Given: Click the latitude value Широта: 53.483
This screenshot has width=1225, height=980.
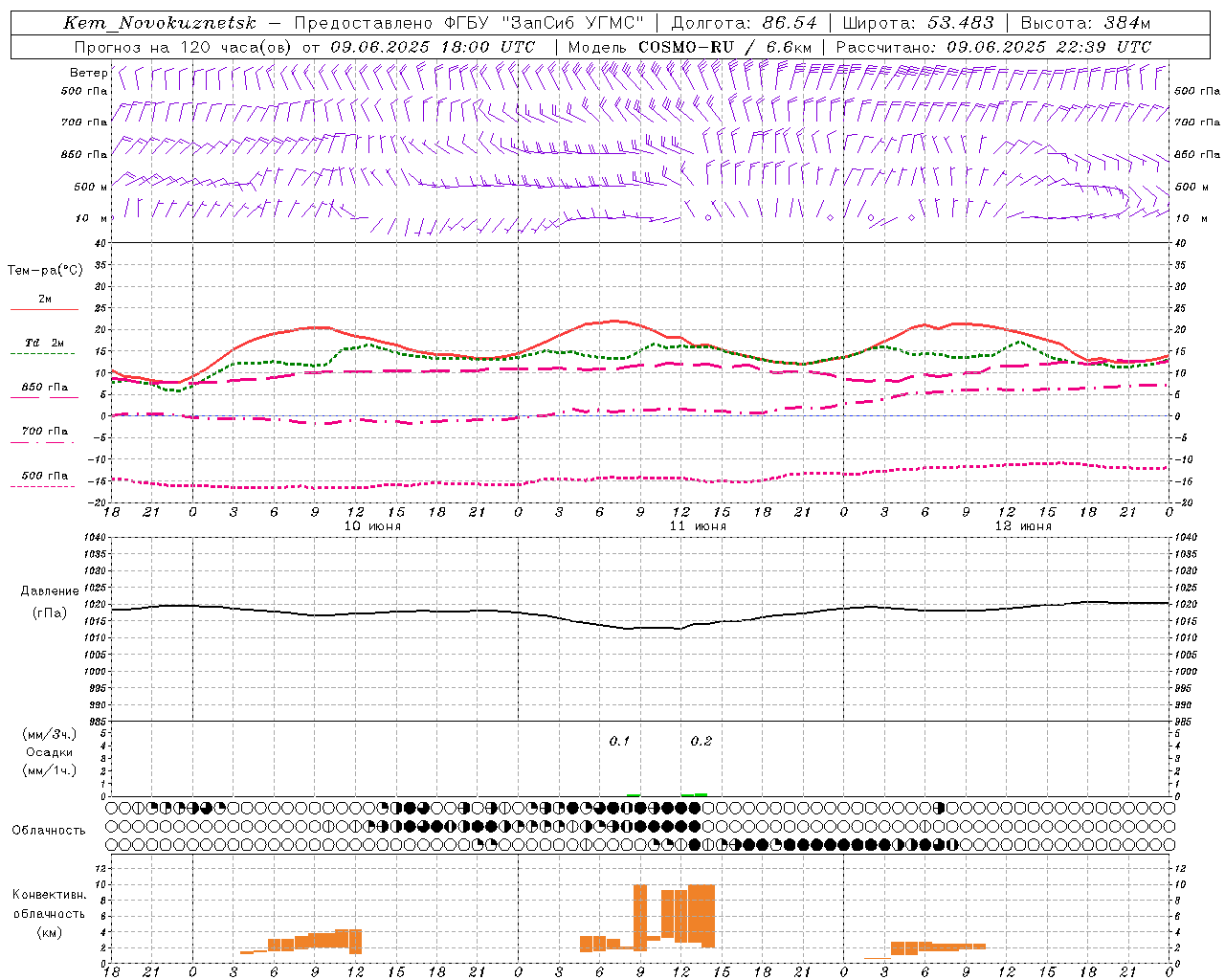Looking at the screenshot, I should point(917,23).
